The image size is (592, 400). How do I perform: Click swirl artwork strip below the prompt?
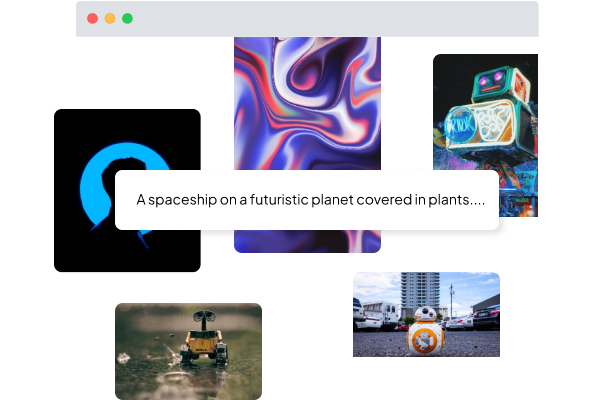pyautogui.click(x=307, y=241)
